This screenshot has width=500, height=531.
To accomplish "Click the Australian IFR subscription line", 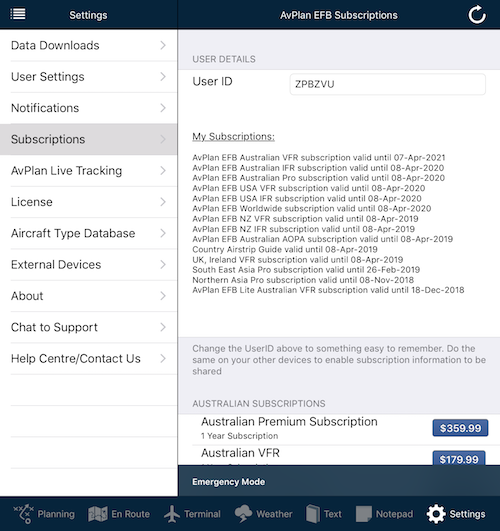I will click(318, 168).
